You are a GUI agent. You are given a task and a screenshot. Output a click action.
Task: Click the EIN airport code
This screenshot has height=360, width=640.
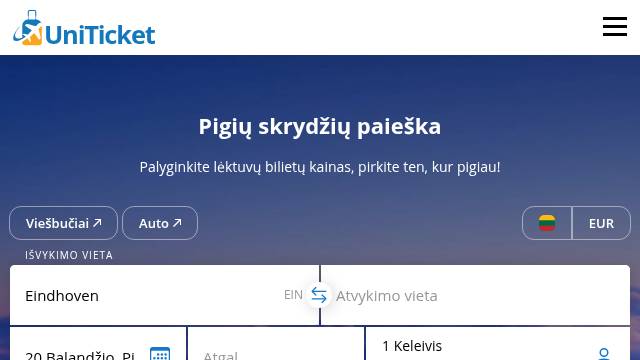293,295
